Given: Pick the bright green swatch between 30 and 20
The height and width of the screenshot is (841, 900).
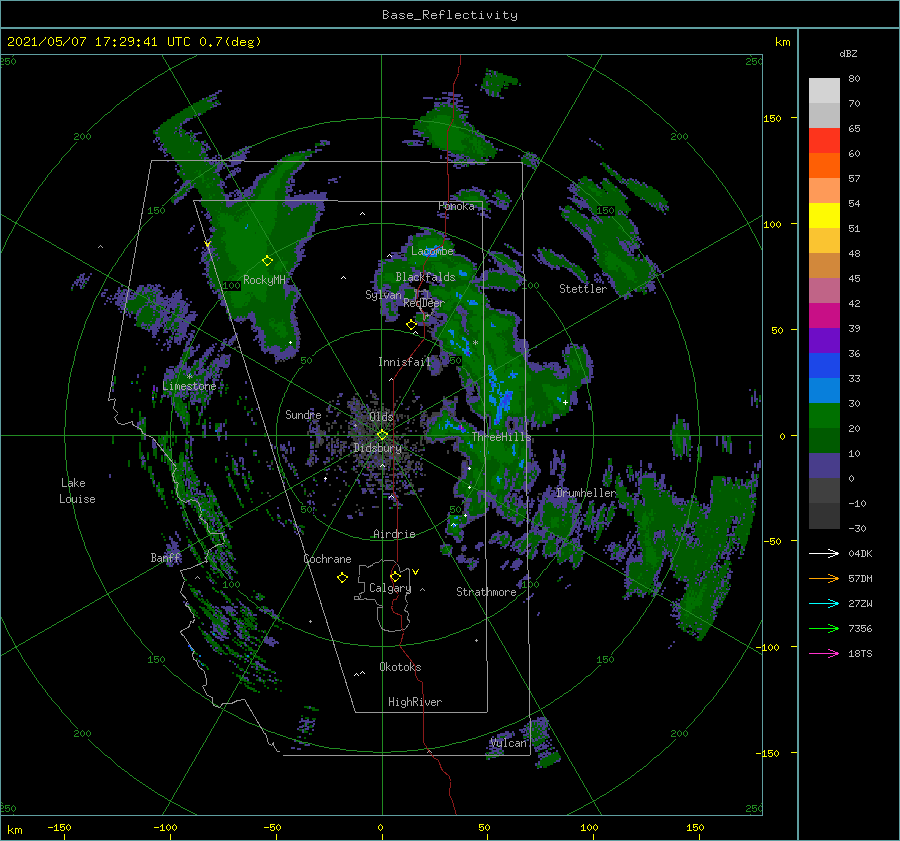Looking at the screenshot, I should [x=824, y=416].
